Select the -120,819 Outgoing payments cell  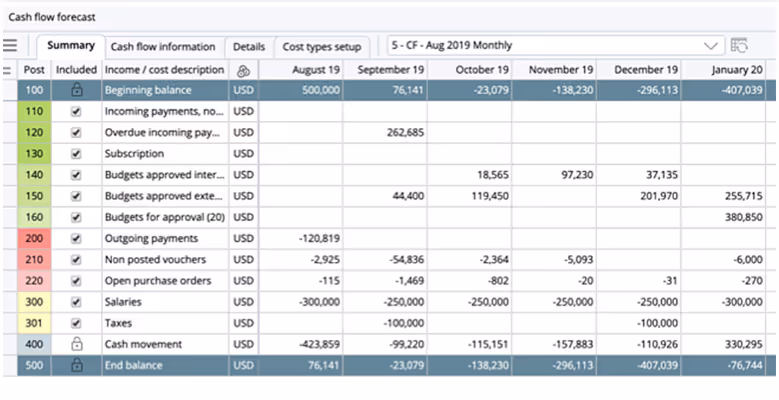[x=301, y=239]
